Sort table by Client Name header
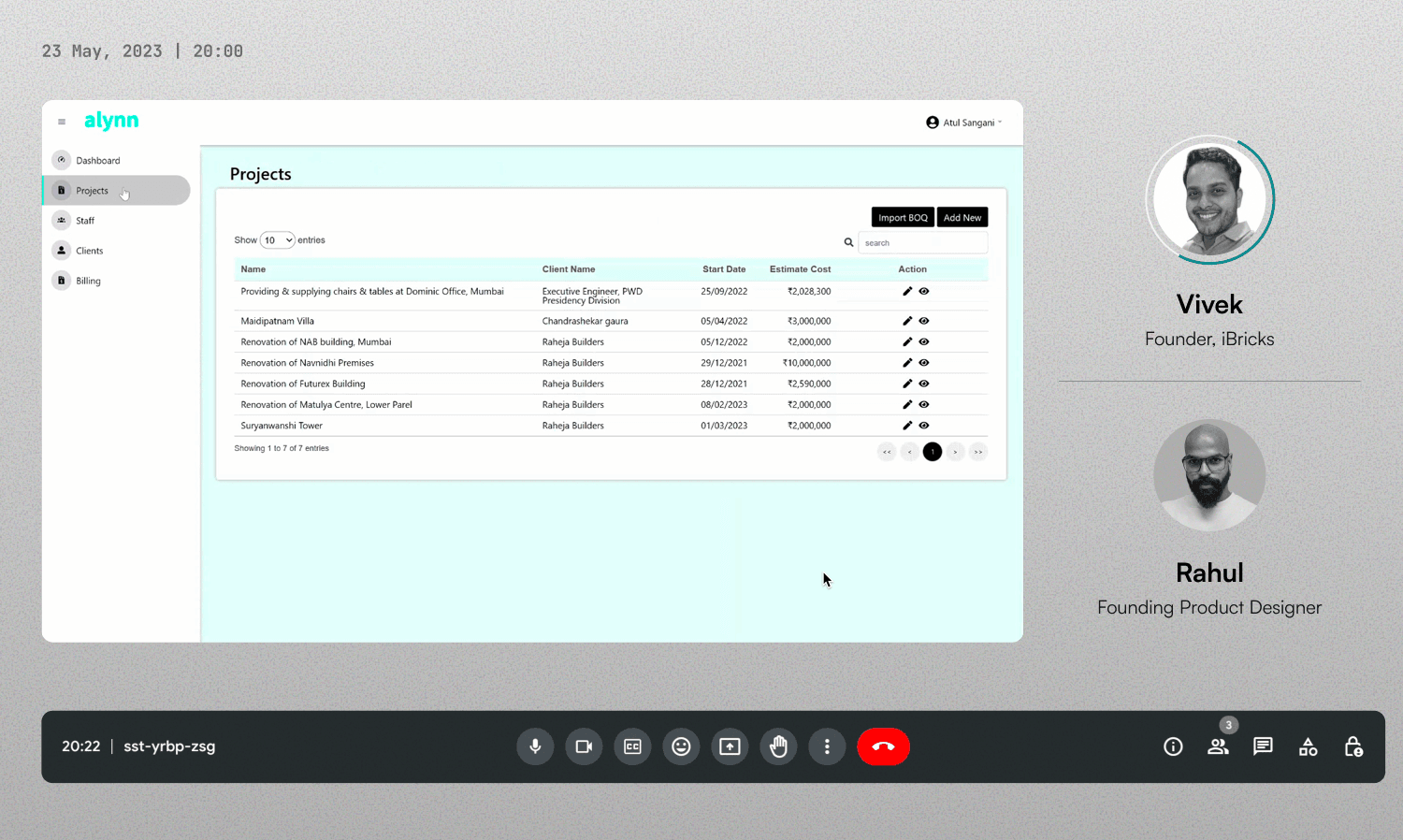The height and width of the screenshot is (840, 1403). [x=569, y=269]
